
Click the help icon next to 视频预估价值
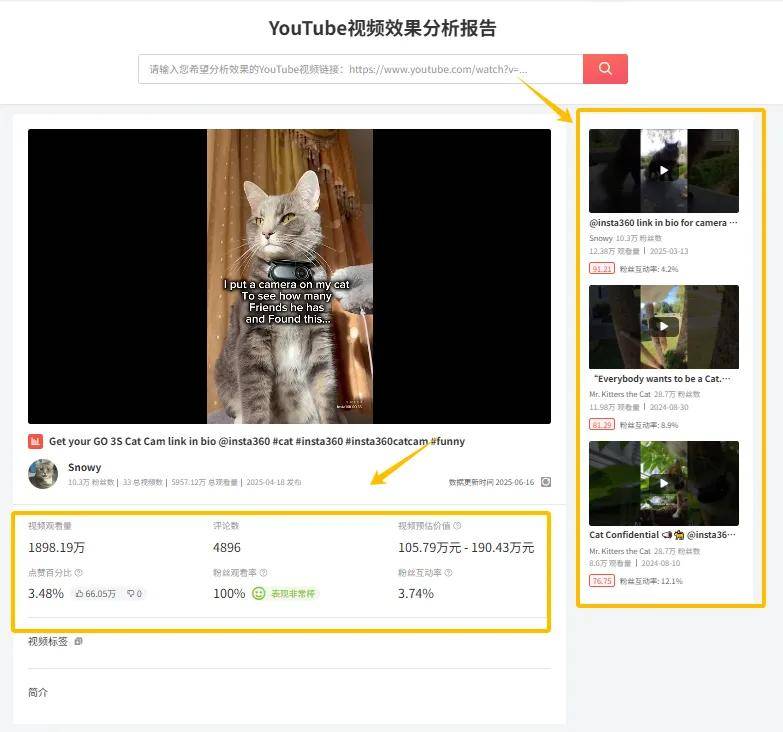click(x=457, y=526)
